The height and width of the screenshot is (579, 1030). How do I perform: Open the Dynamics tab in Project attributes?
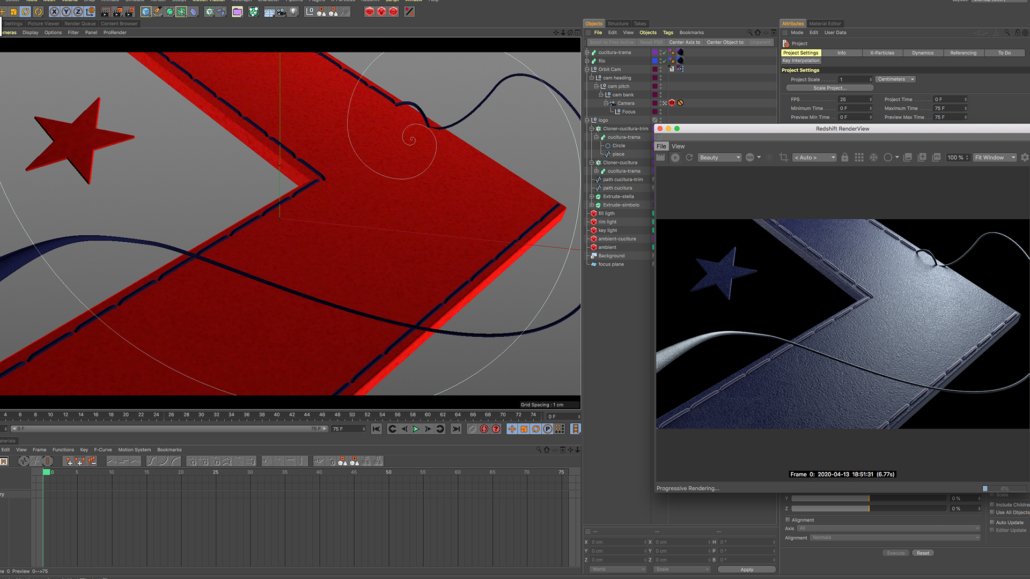(x=922, y=53)
